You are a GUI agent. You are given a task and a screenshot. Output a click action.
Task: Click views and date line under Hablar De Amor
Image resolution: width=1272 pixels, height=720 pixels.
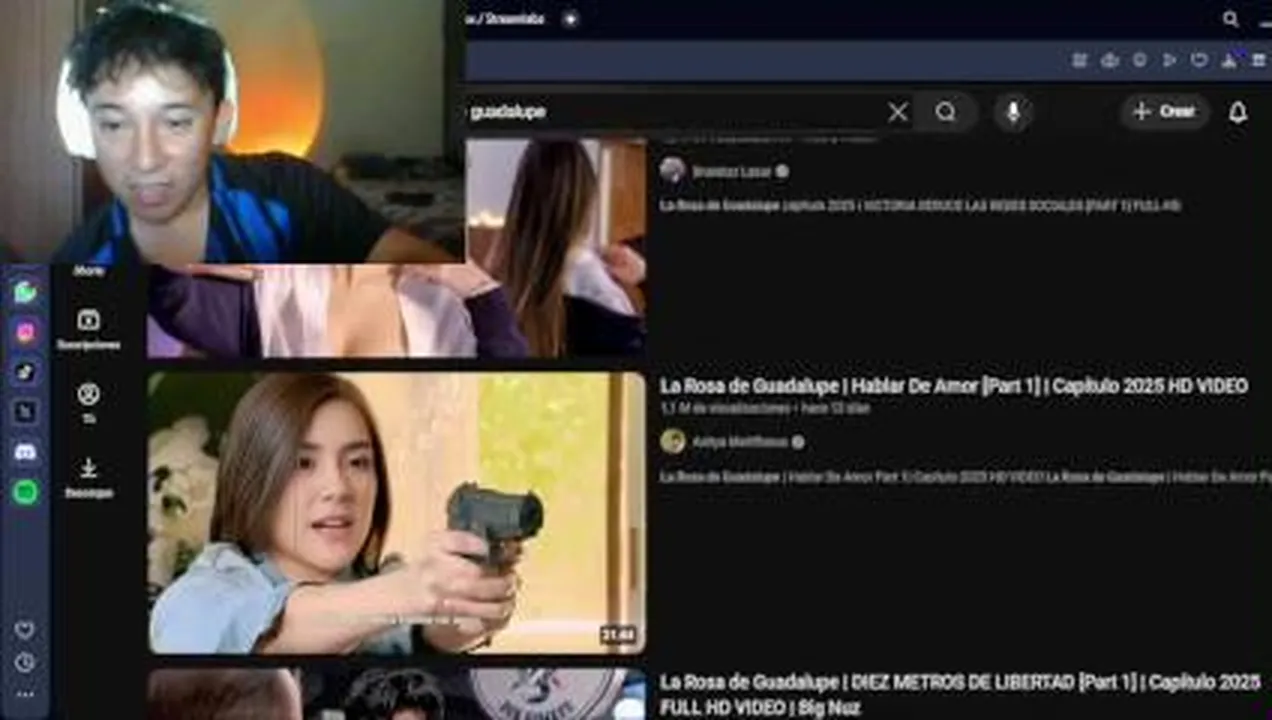765,409
